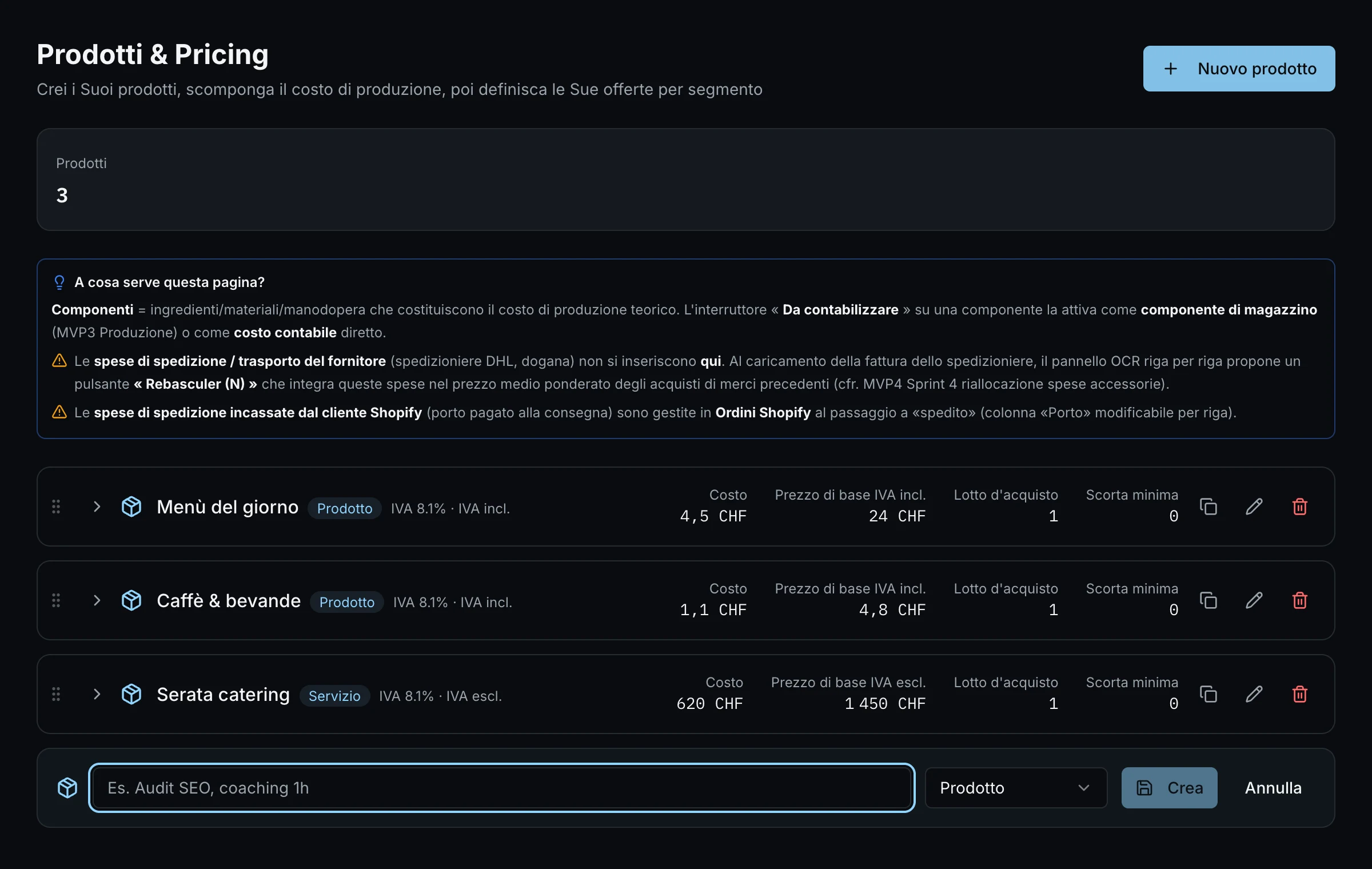
Task: Click the A cosa serve questa pagina? heading
Action: (169, 282)
